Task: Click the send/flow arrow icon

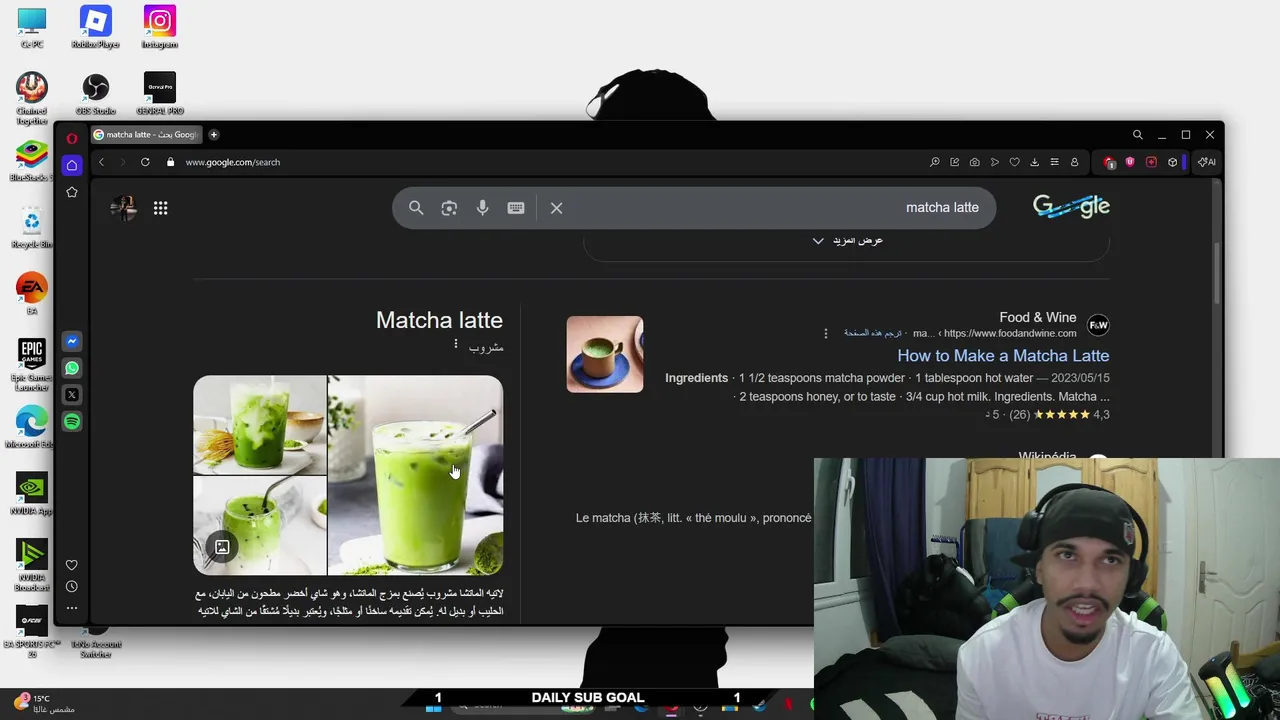Action: tap(994, 162)
